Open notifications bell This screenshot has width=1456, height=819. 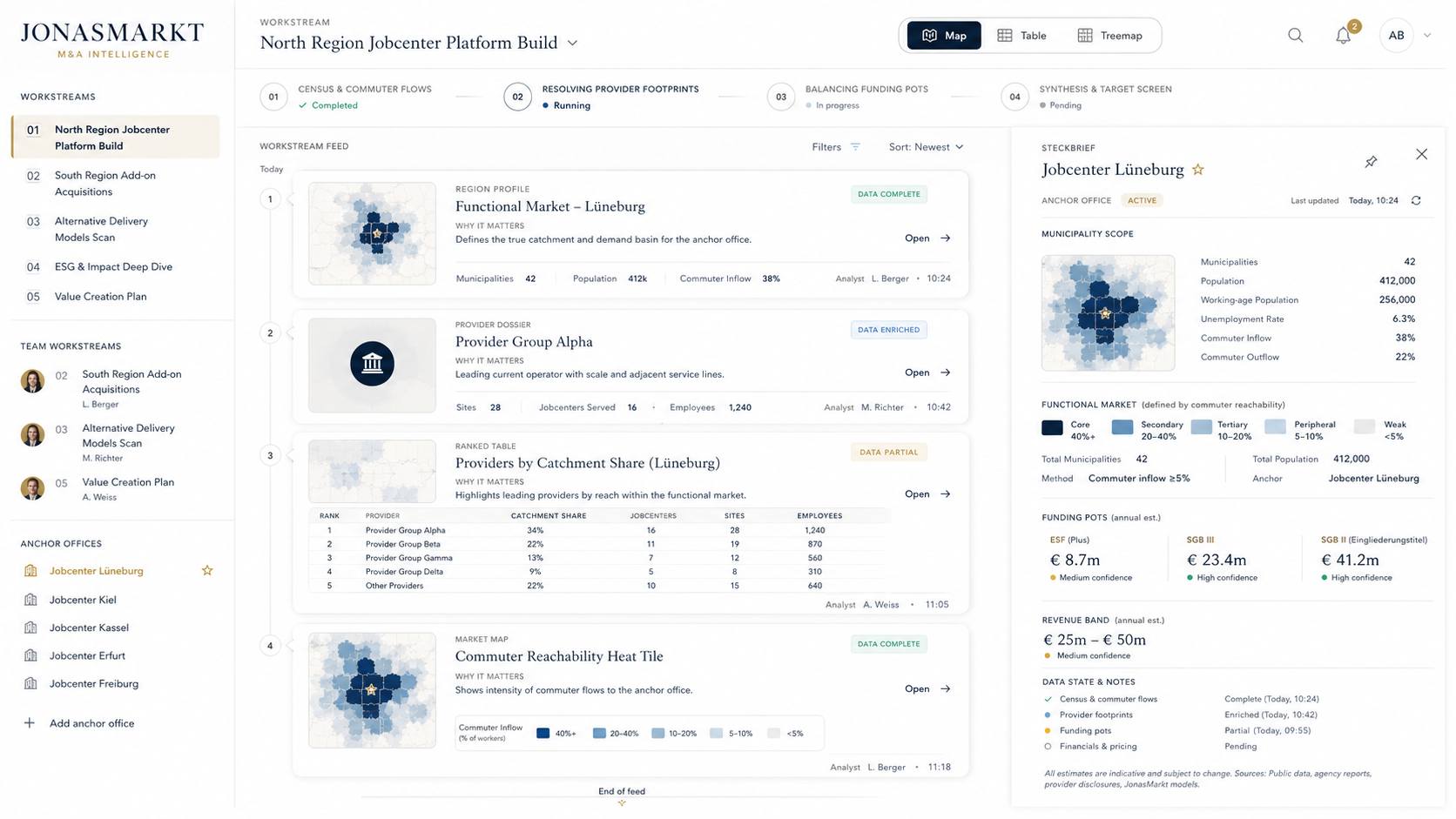click(1343, 36)
